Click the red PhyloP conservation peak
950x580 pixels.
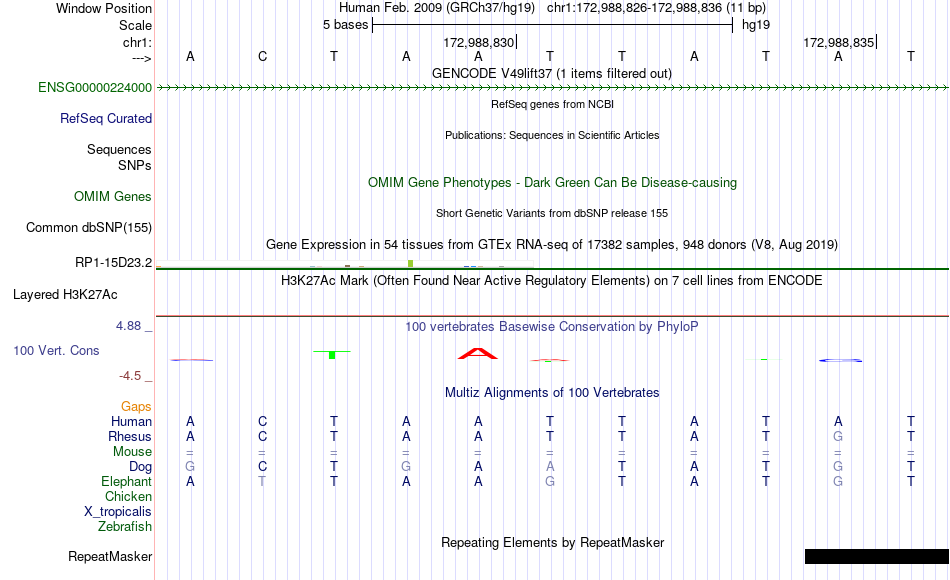[478, 354]
